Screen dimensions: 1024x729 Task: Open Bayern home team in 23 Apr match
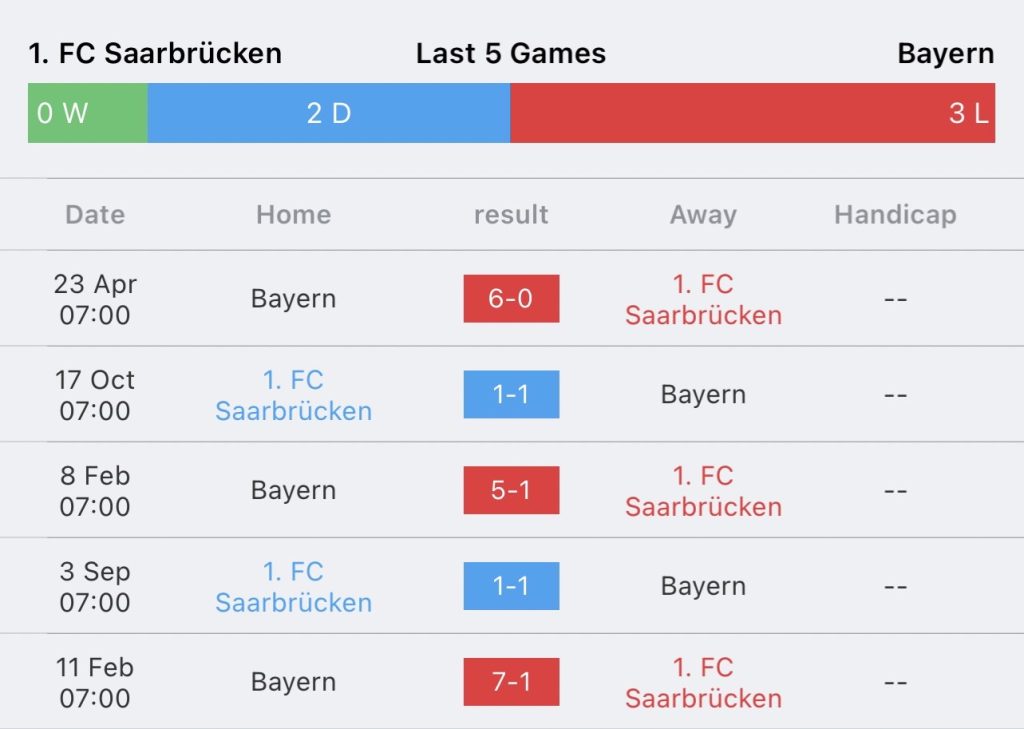pyautogui.click(x=294, y=299)
